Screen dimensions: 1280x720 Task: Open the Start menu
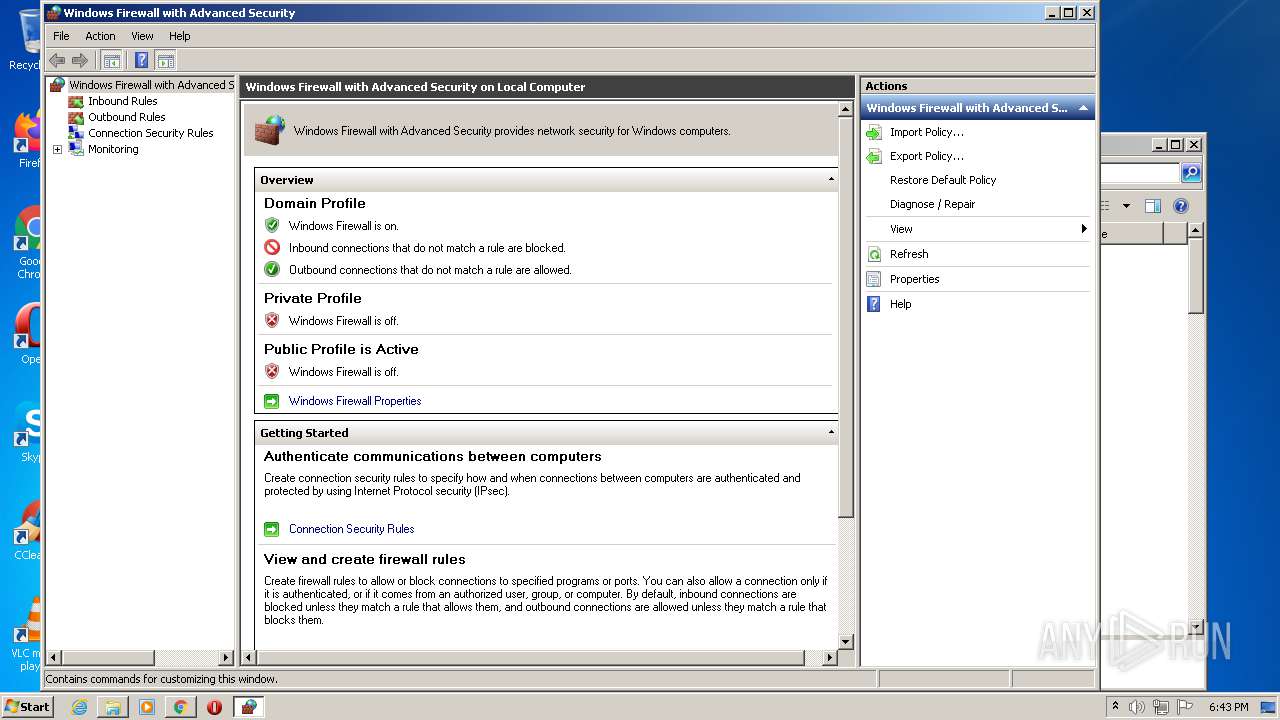pos(27,706)
